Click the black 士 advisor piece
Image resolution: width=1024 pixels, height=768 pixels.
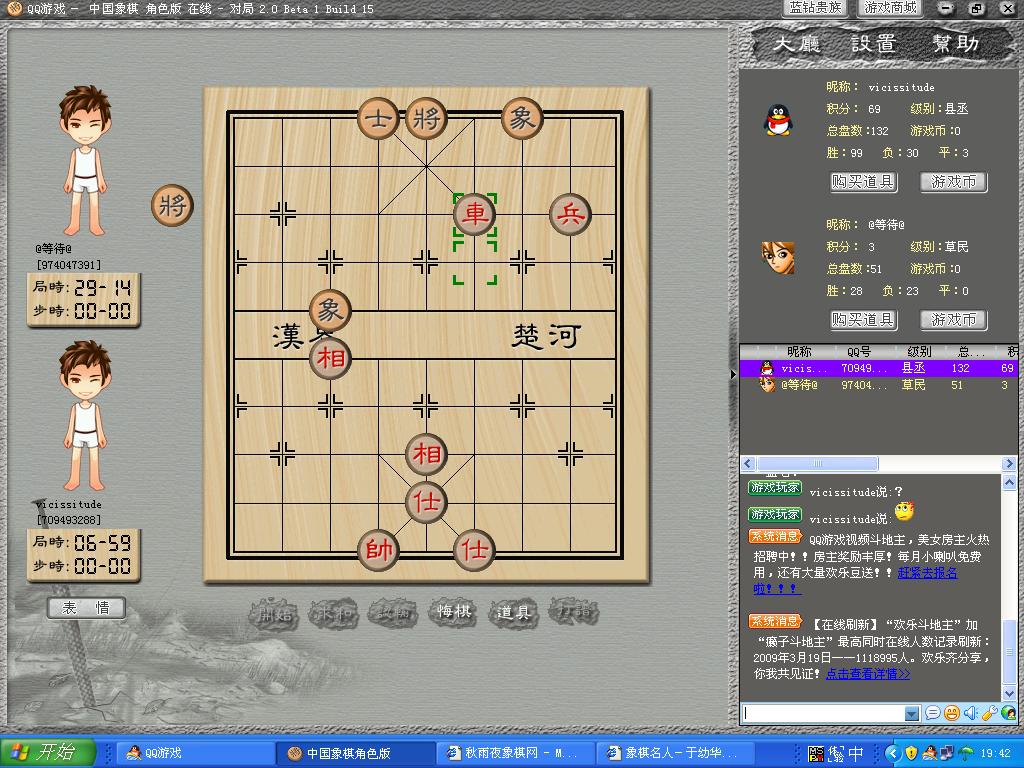(x=379, y=118)
